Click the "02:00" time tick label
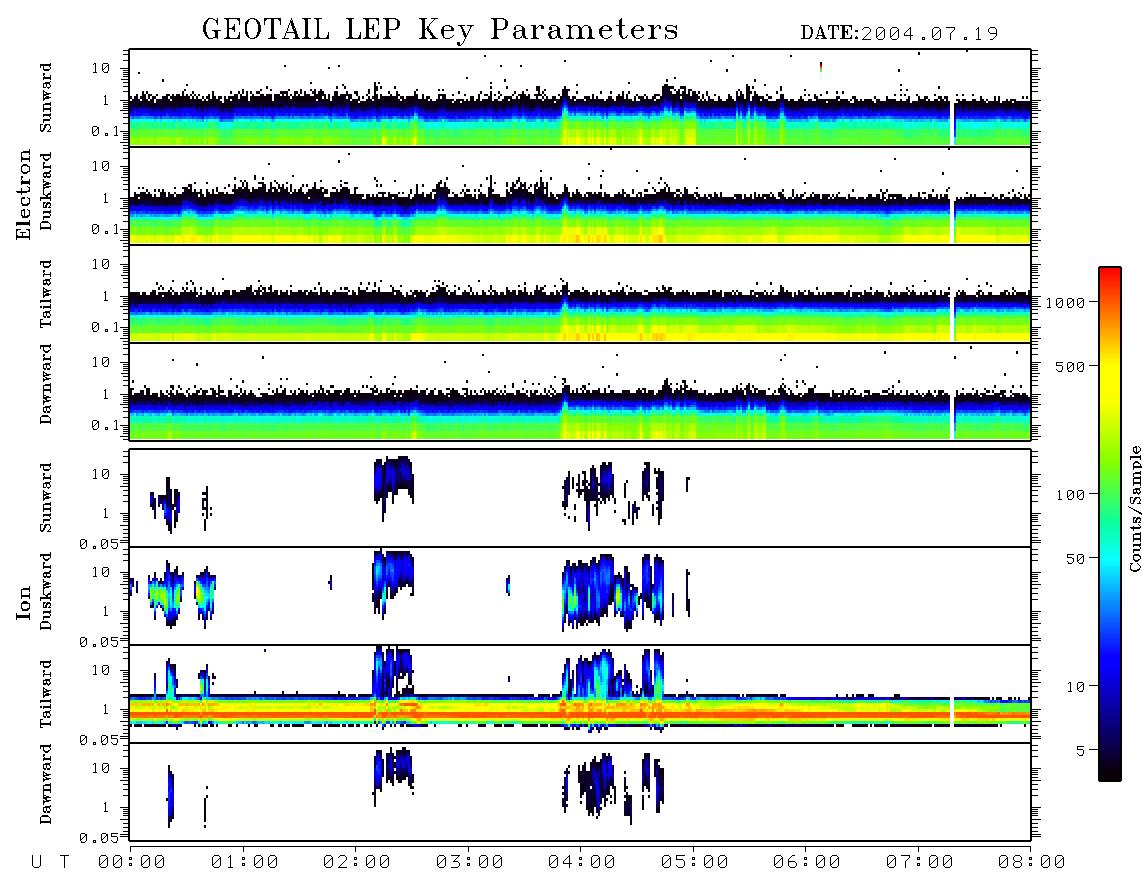The image size is (1142, 880). tap(357, 863)
